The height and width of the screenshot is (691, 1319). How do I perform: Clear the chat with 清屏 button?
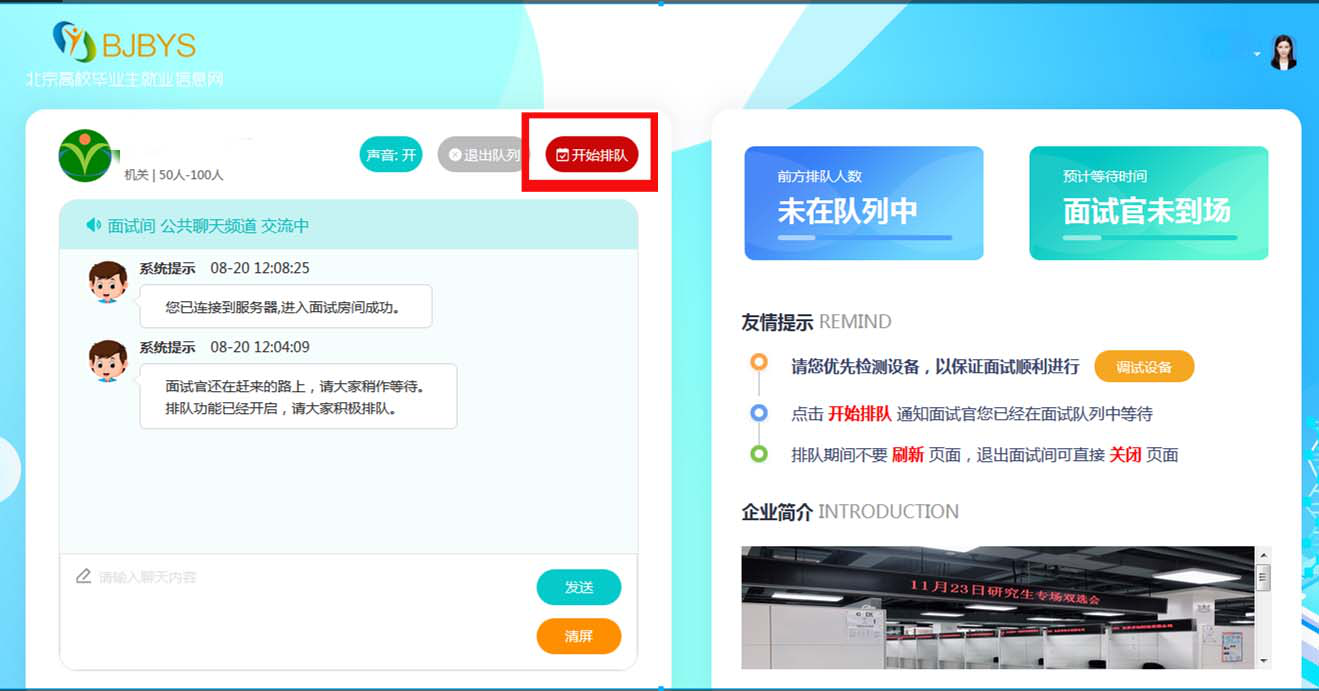click(579, 636)
